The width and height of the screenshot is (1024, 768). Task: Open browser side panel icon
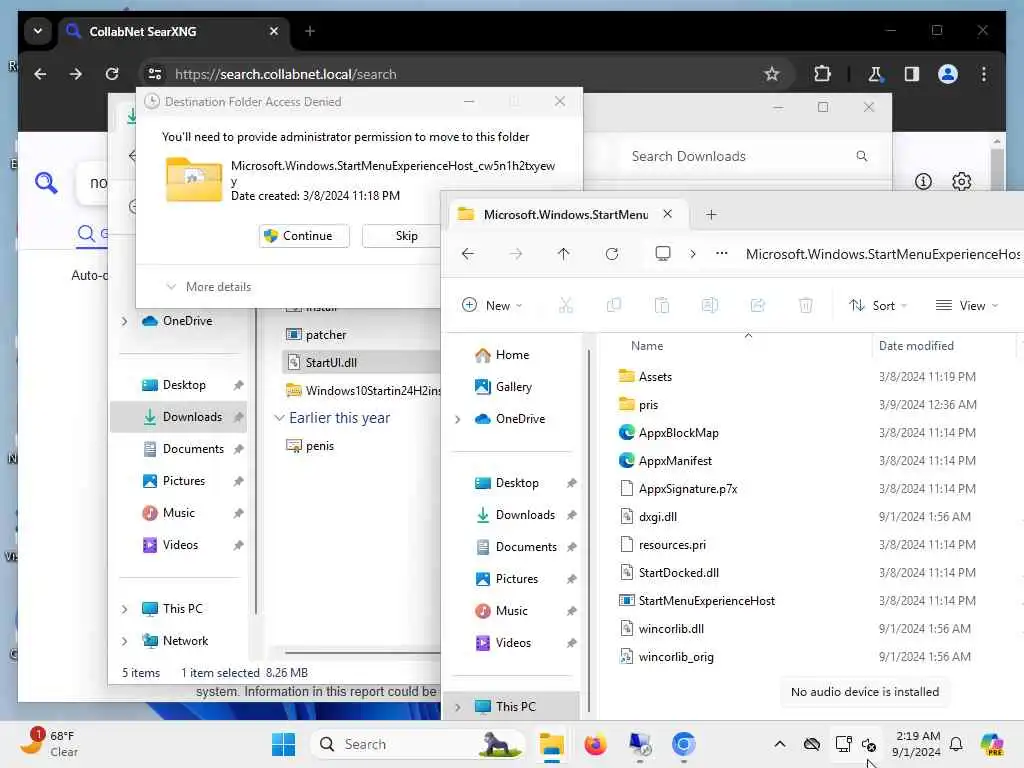tap(912, 74)
